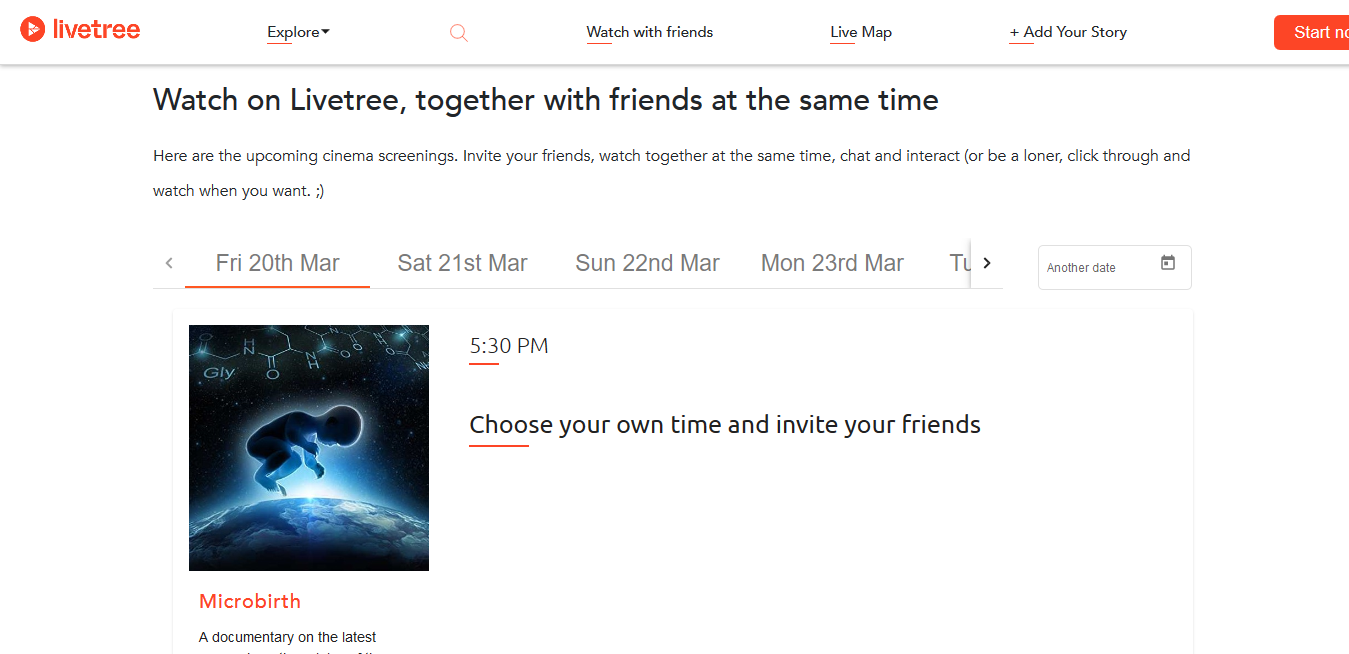Open Watch with friends link
The height and width of the screenshot is (654, 1349).
(x=650, y=32)
